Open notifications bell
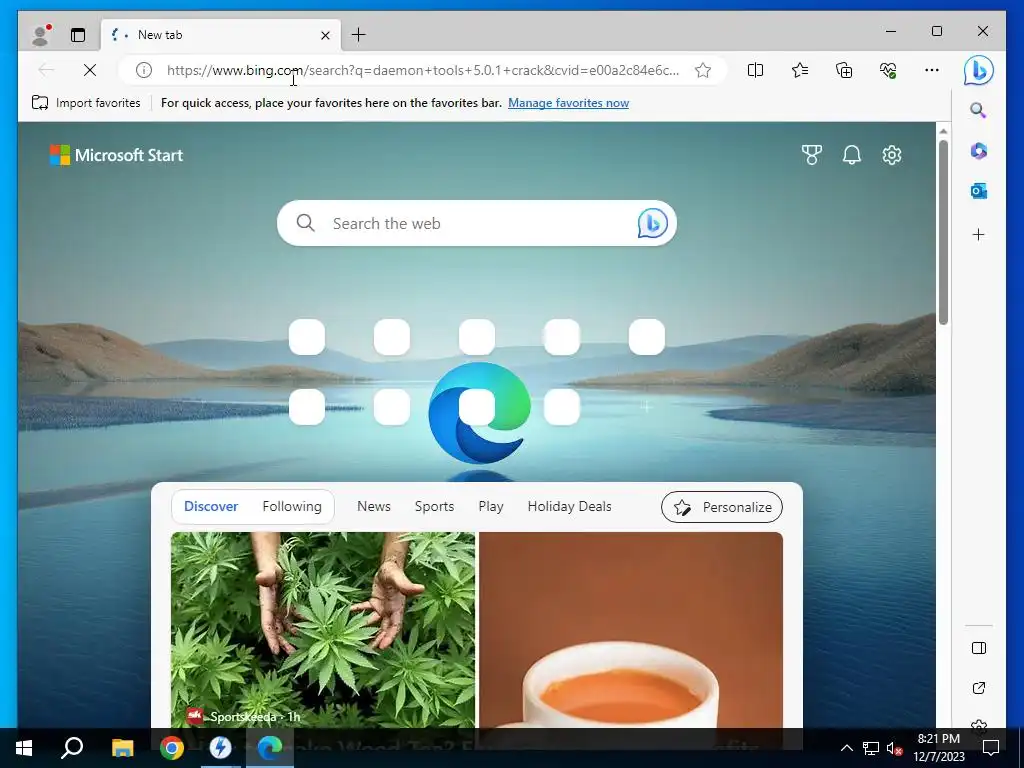Viewport: 1024px width, 768px height. 852,155
